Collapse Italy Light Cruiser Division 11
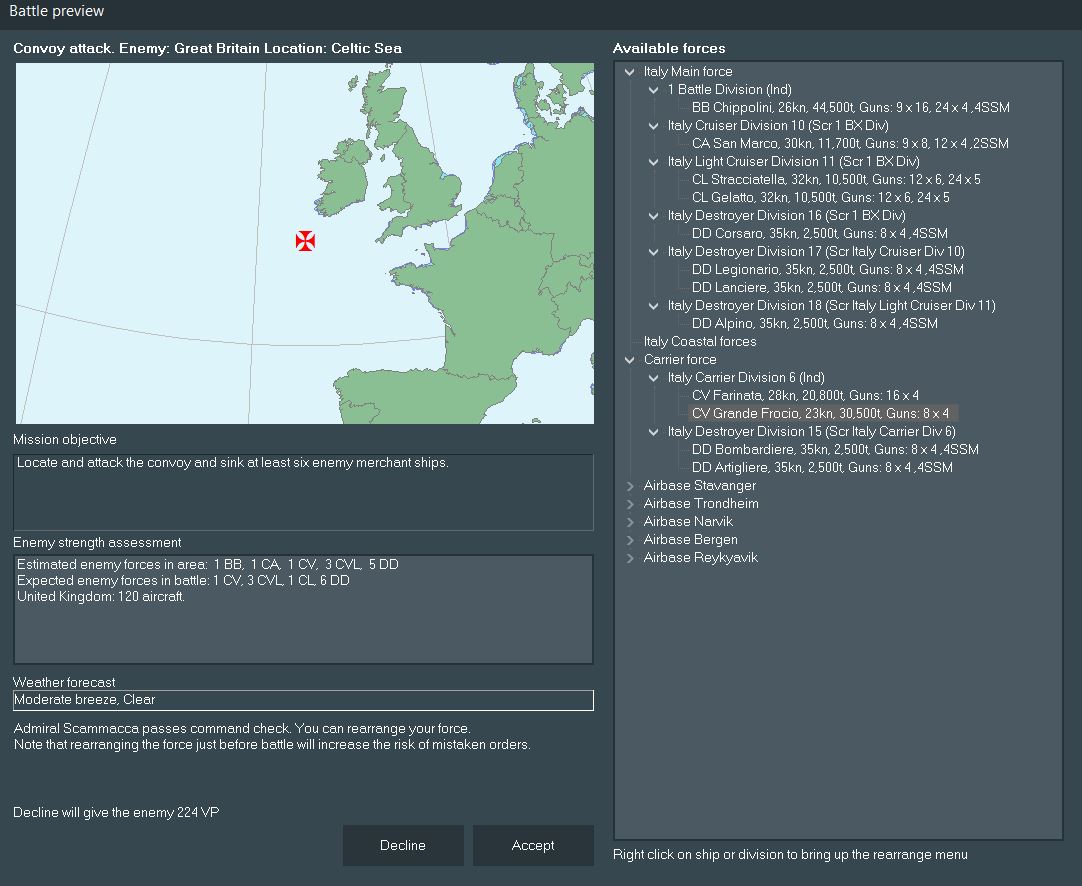This screenshot has width=1082, height=886. (x=653, y=161)
